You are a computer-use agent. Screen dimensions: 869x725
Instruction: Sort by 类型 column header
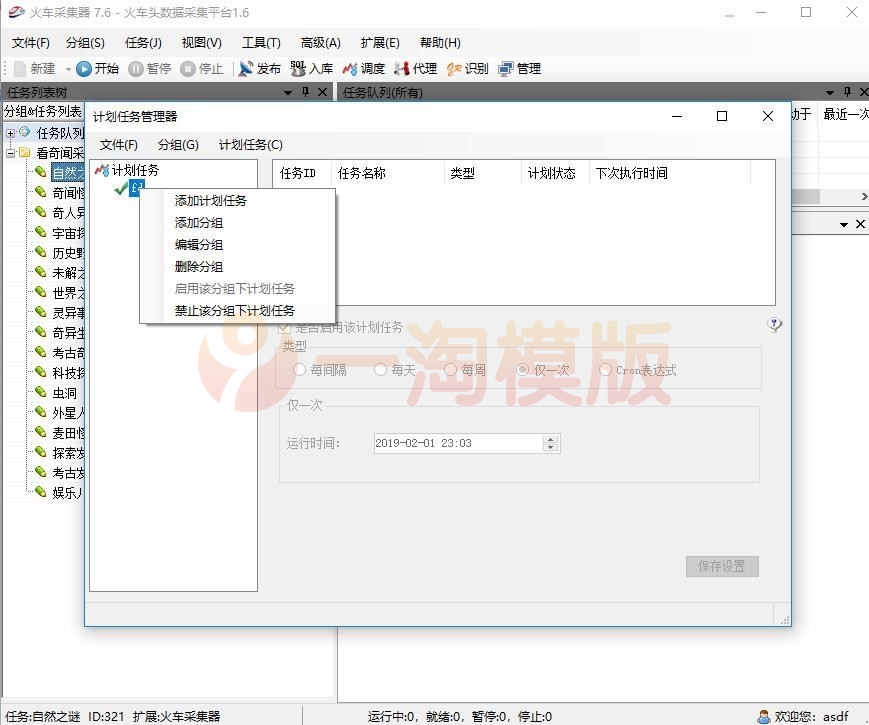click(x=482, y=173)
